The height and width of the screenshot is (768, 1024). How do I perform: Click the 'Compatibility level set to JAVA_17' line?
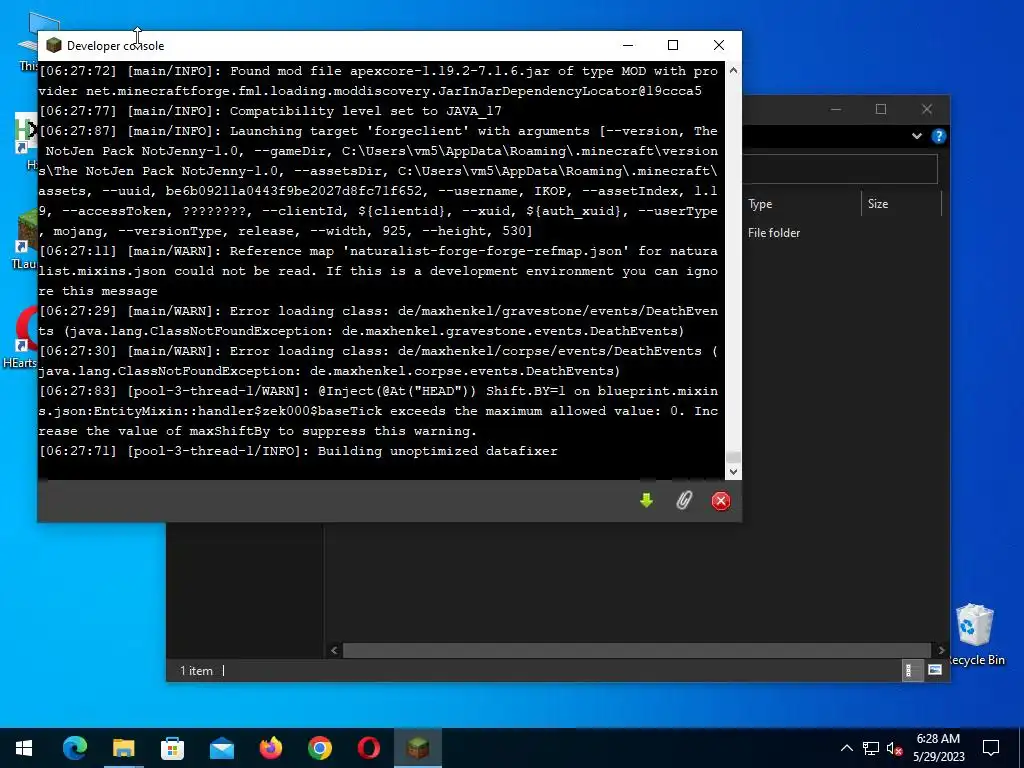pos(270,111)
